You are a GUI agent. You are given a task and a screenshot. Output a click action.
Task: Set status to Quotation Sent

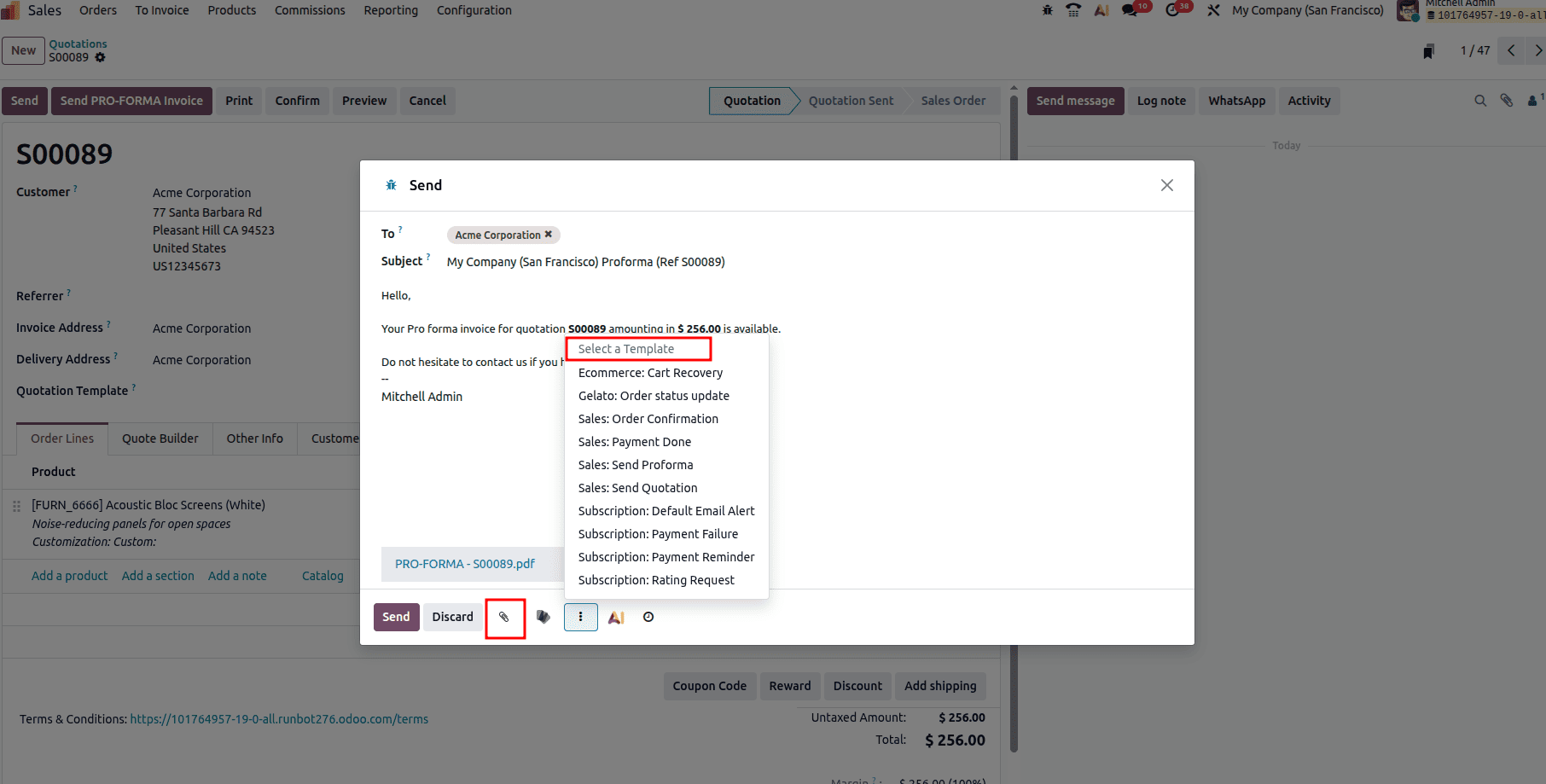pyautogui.click(x=851, y=101)
